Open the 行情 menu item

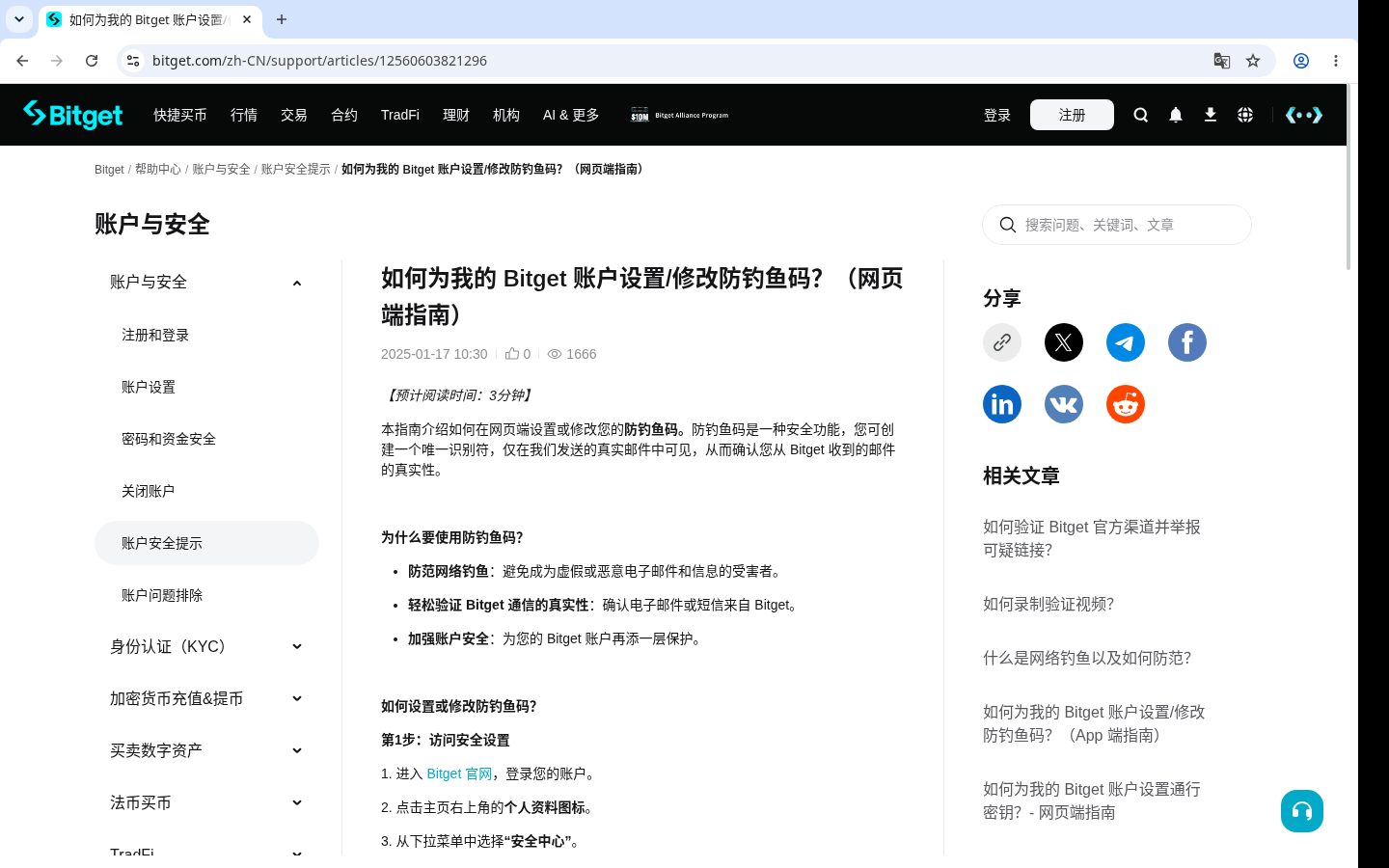244,115
